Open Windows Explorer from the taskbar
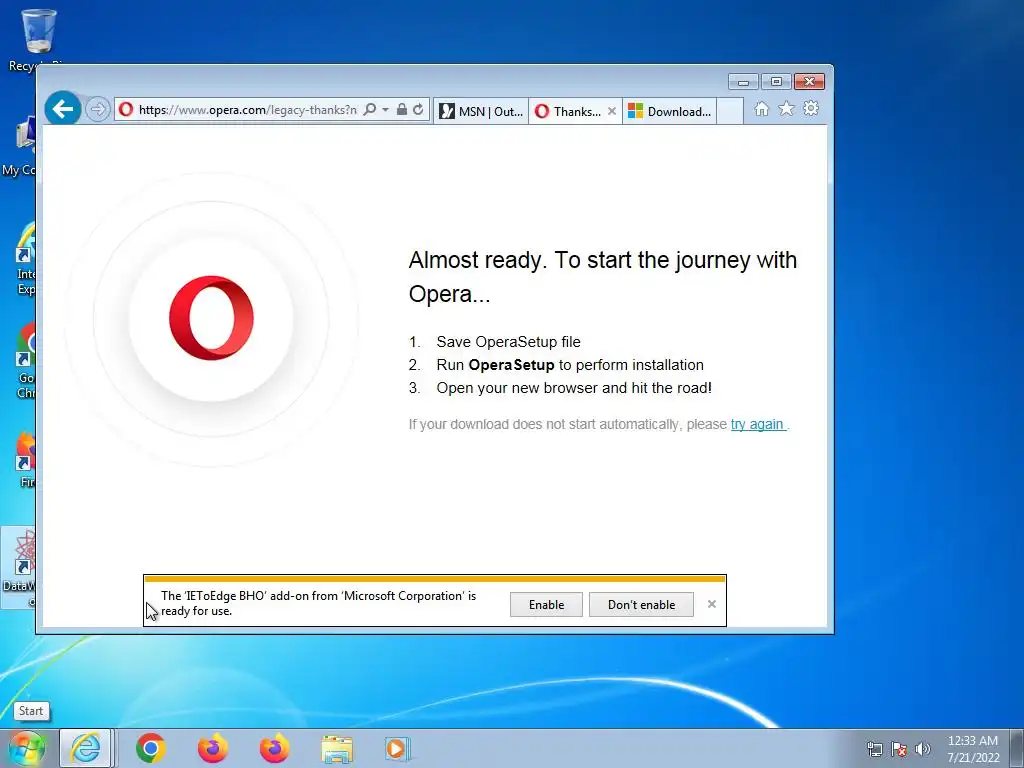1024x768 pixels. coord(337,749)
